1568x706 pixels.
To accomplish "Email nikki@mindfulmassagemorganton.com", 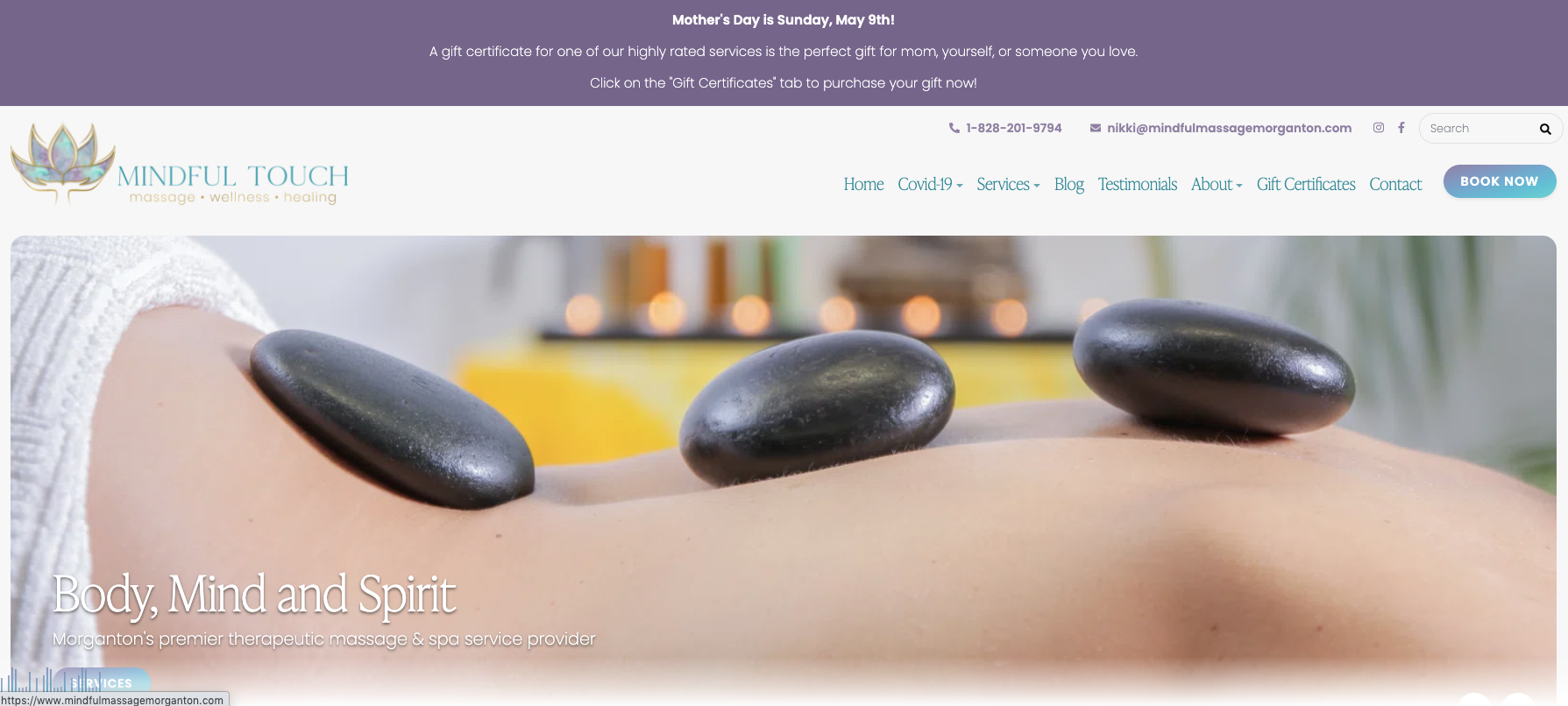I will pos(1229,128).
